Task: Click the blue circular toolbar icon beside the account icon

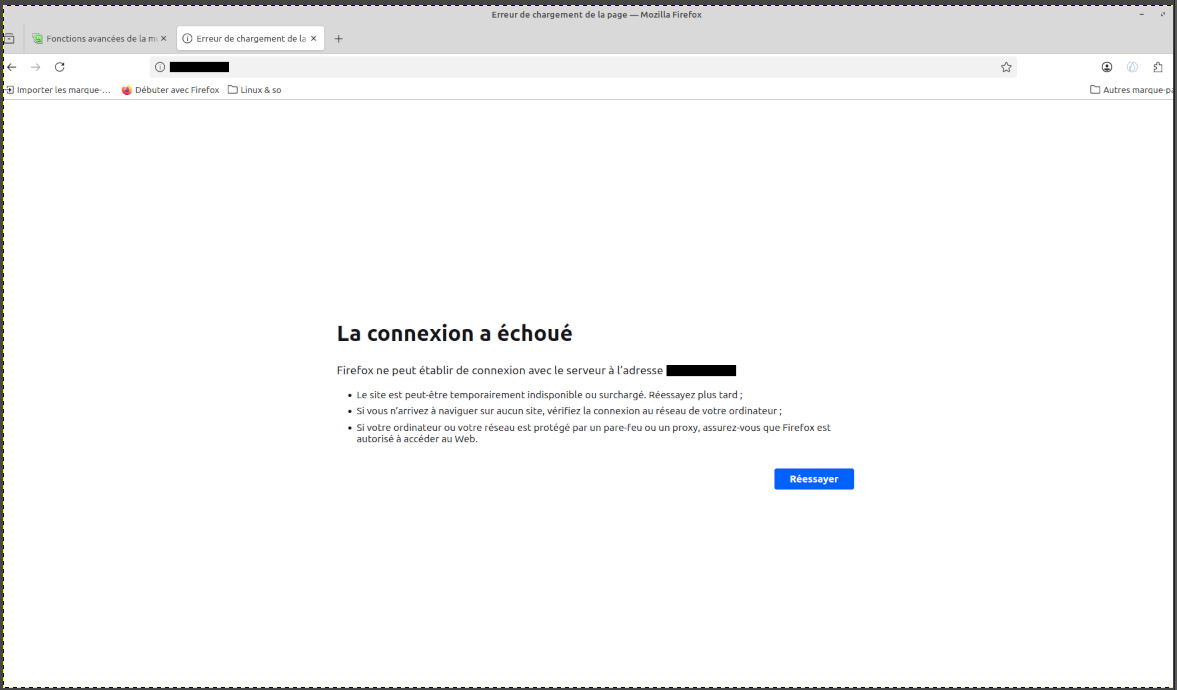Action: 1132,67
